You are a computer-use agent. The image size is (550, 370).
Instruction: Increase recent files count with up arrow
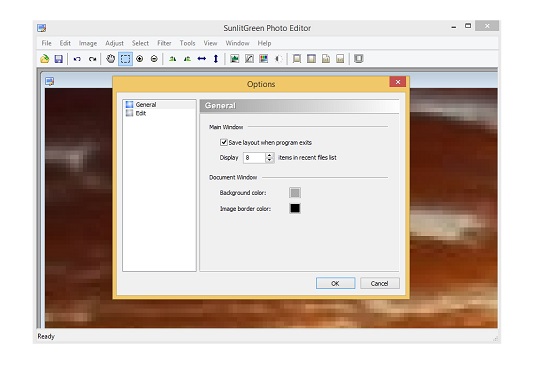coord(269,155)
